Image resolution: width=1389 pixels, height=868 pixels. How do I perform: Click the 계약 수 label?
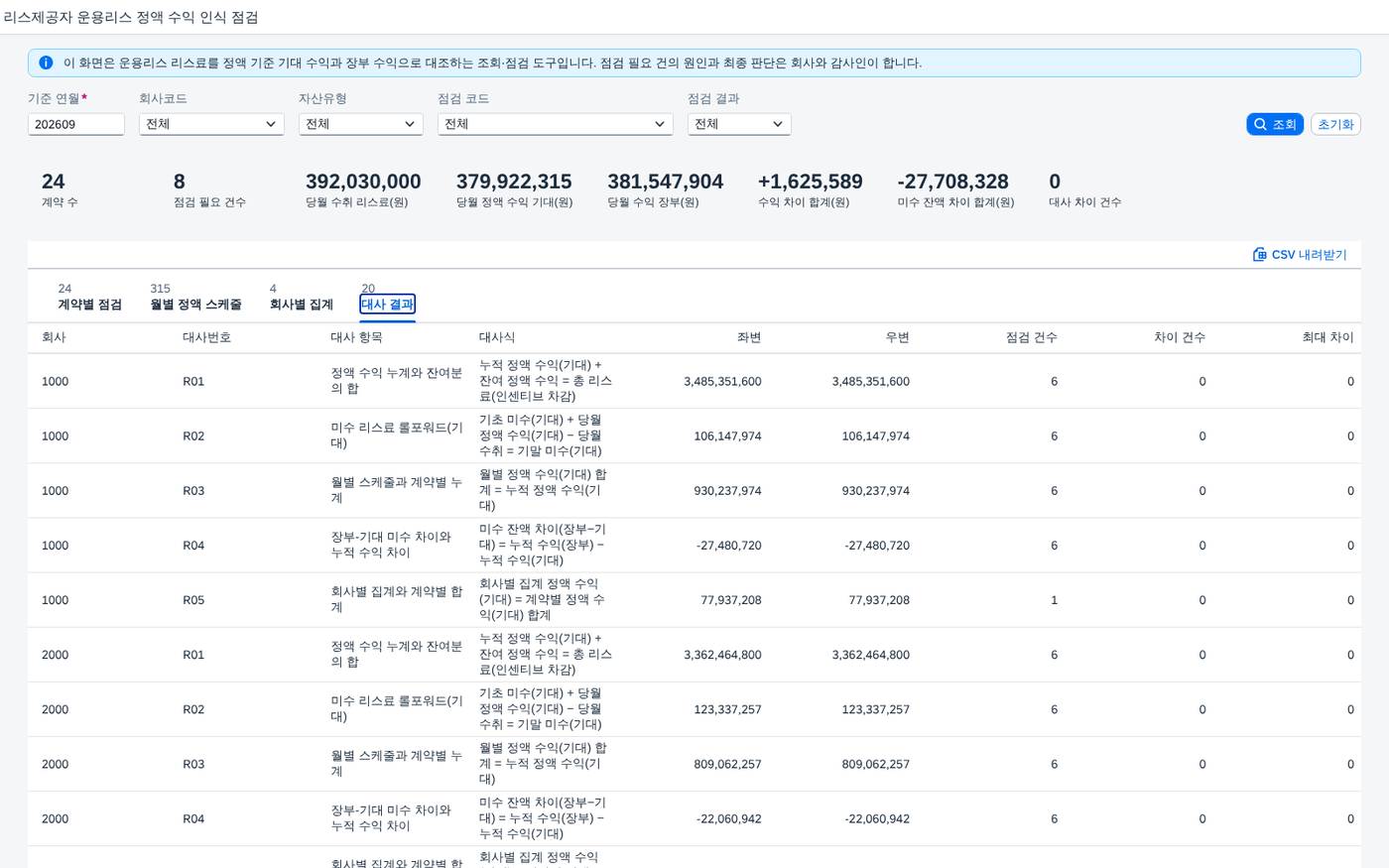point(60,202)
